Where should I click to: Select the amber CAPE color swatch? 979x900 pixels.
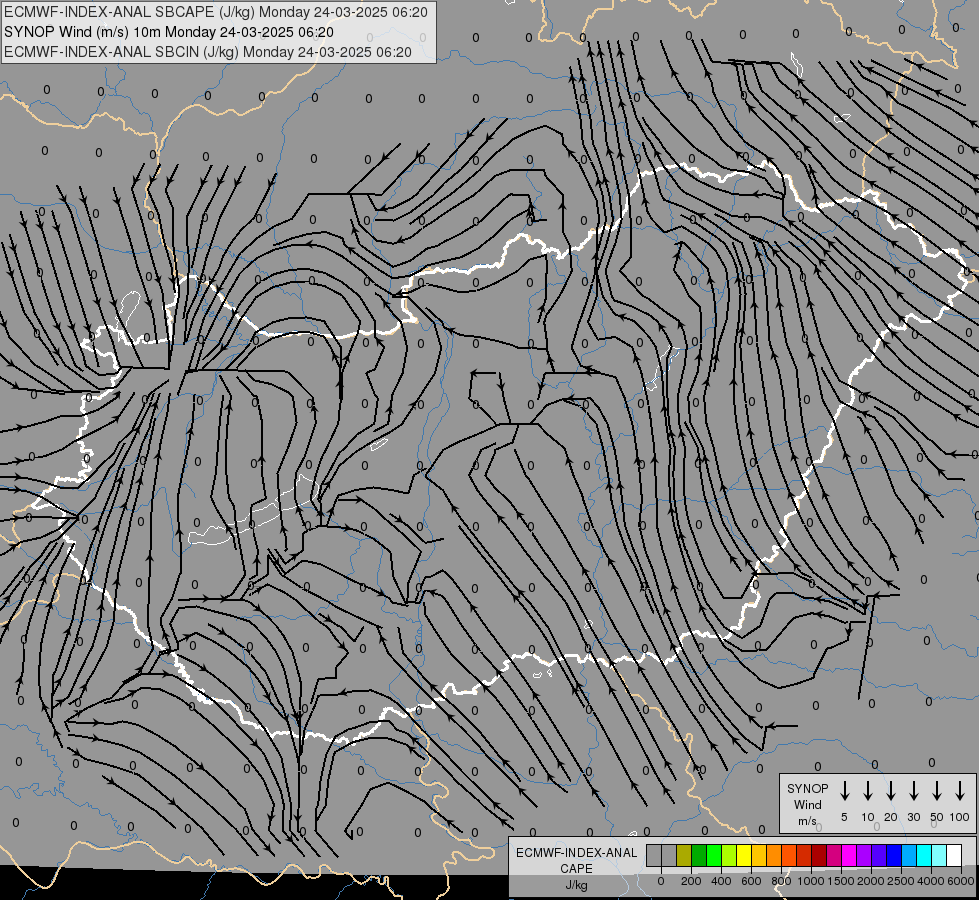pos(759,855)
